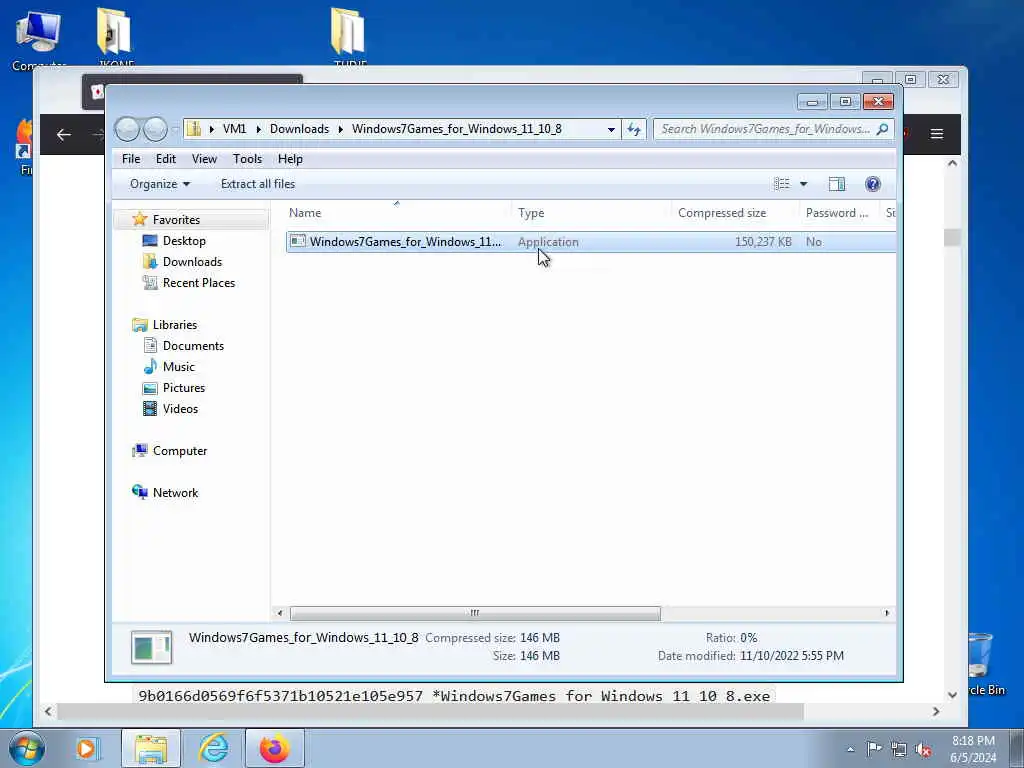Click the search magnifier icon
This screenshot has width=1024, height=768.
[x=883, y=129]
